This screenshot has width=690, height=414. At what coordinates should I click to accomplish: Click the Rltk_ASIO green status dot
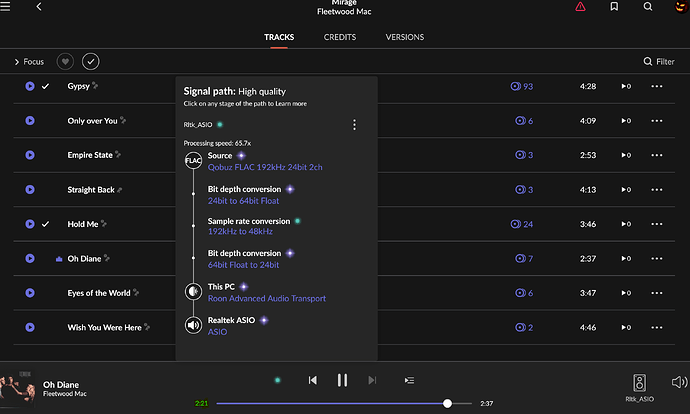click(220, 125)
